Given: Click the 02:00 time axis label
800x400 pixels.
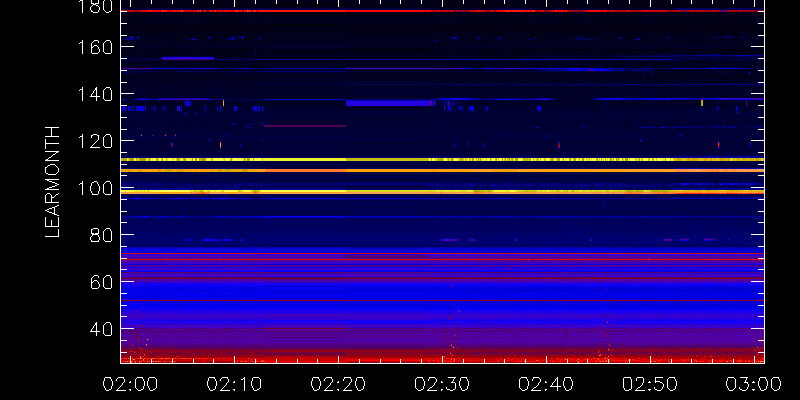Looking at the screenshot, I should 130,384.
